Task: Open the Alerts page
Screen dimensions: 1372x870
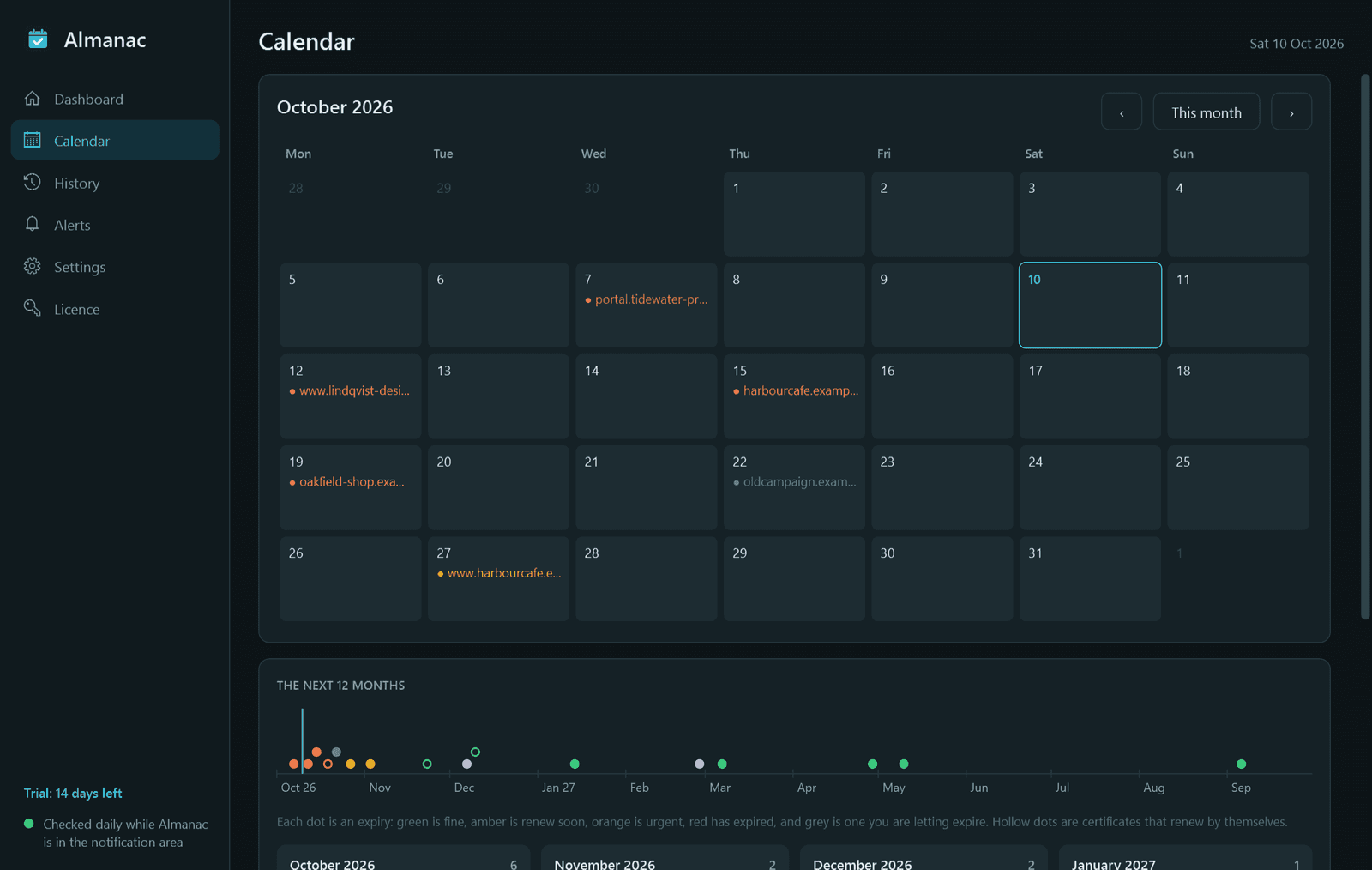Action: (115, 225)
